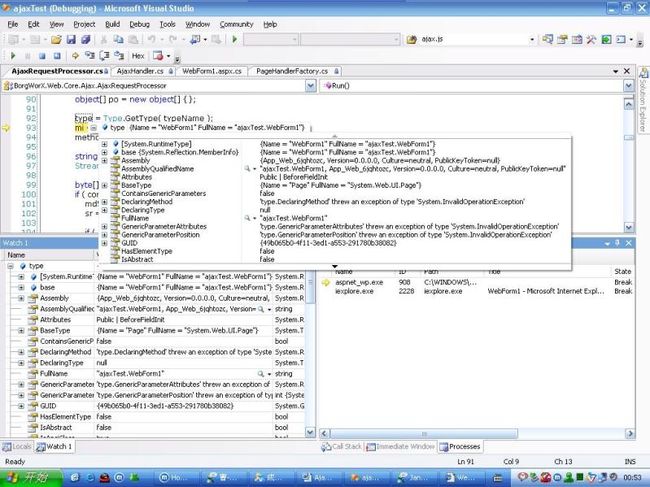The height and width of the screenshot is (487, 650).
Task: Click the Watch 1 vertical scrollbar down arrow
Action: 310,432
